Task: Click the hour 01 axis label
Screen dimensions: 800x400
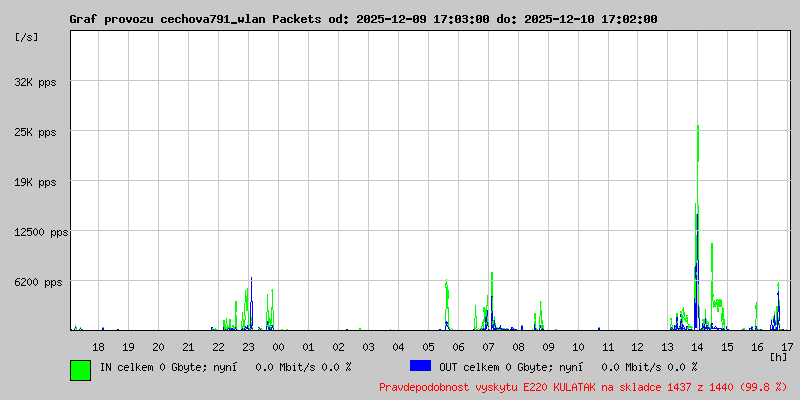Action: click(308, 347)
